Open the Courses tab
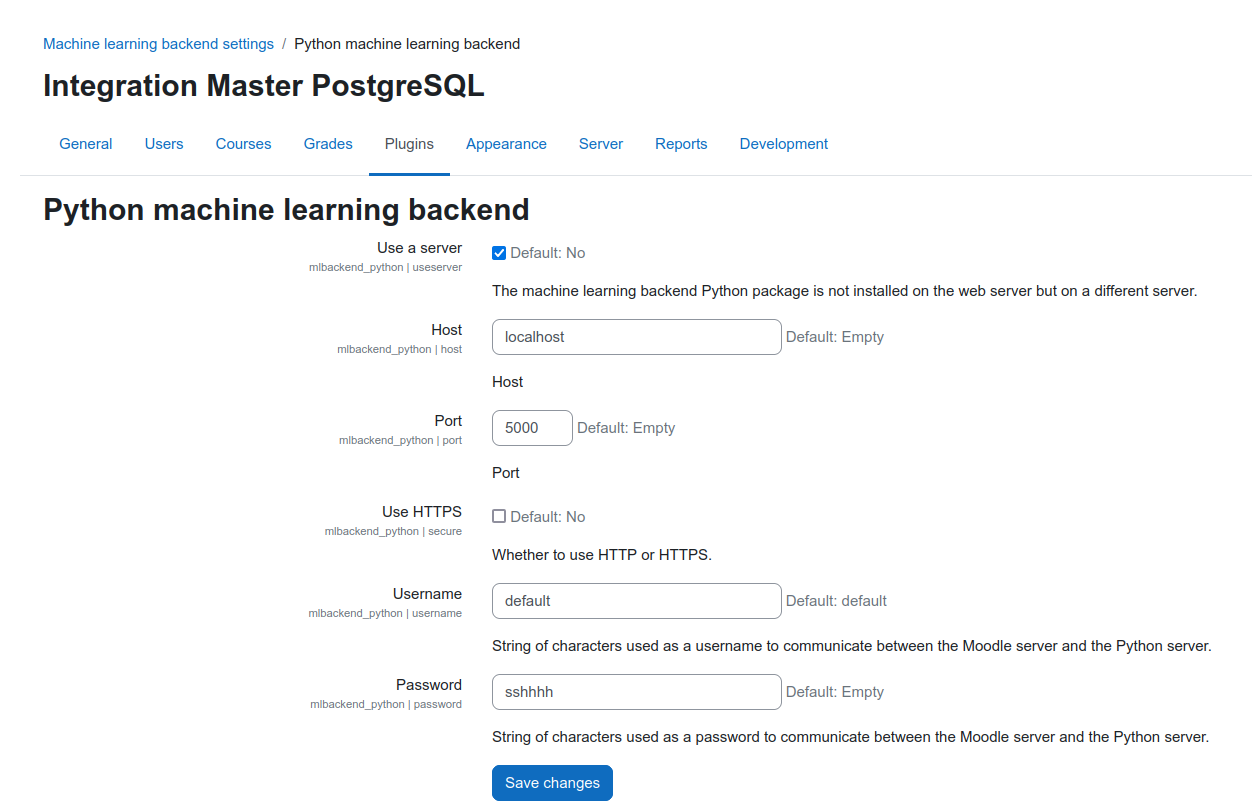The image size is (1252, 812). coord(244,144)
